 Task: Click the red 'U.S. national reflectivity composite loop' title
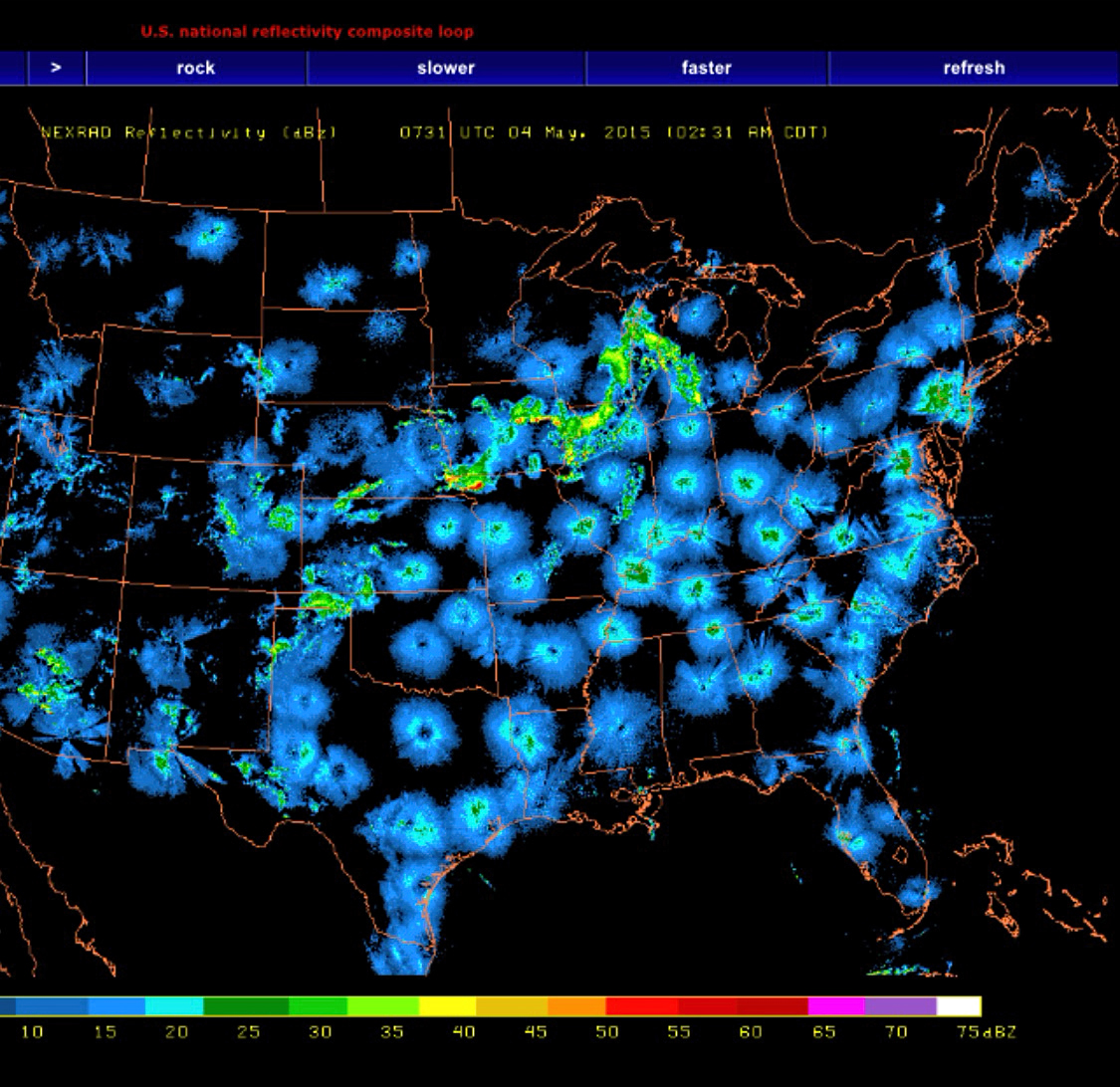coord(307,32)
